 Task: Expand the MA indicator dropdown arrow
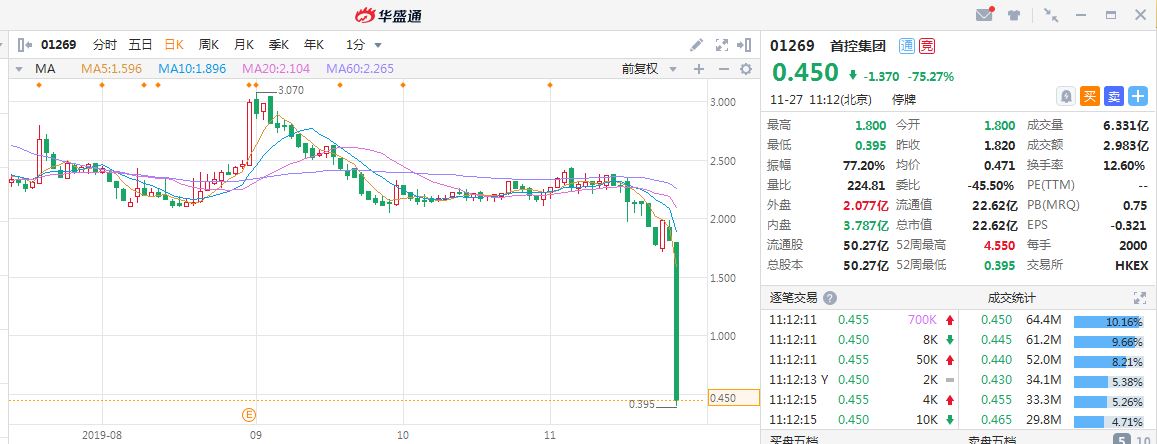tap(19, 69)
